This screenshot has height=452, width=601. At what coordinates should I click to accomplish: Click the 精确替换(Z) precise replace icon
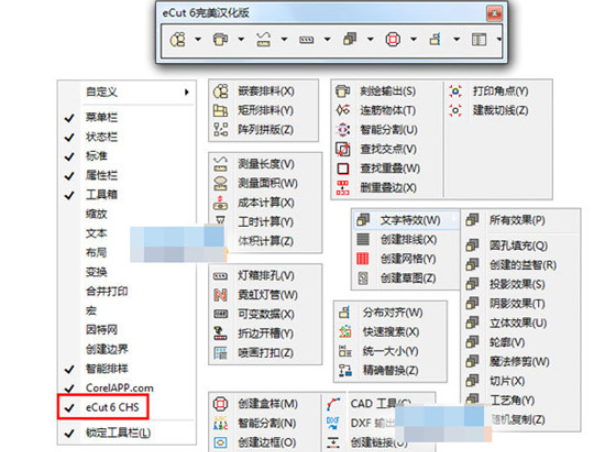(x=345, y=370)
